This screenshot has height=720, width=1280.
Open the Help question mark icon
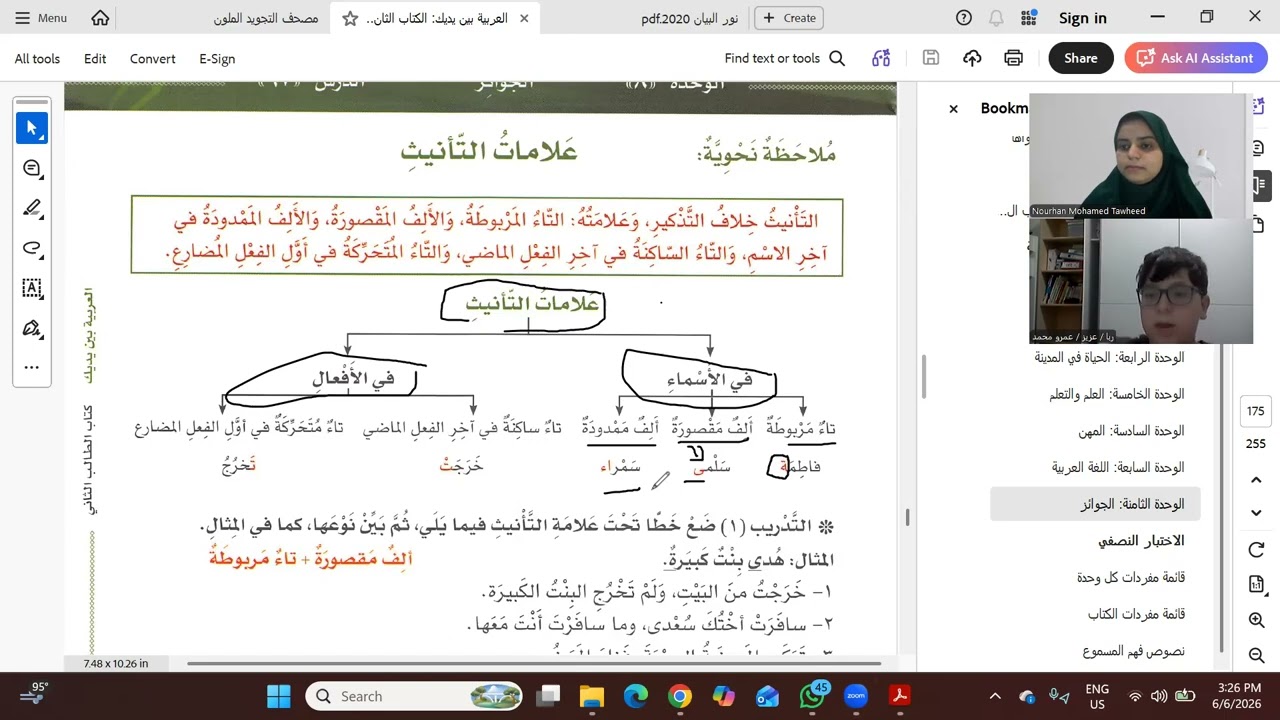964,18
